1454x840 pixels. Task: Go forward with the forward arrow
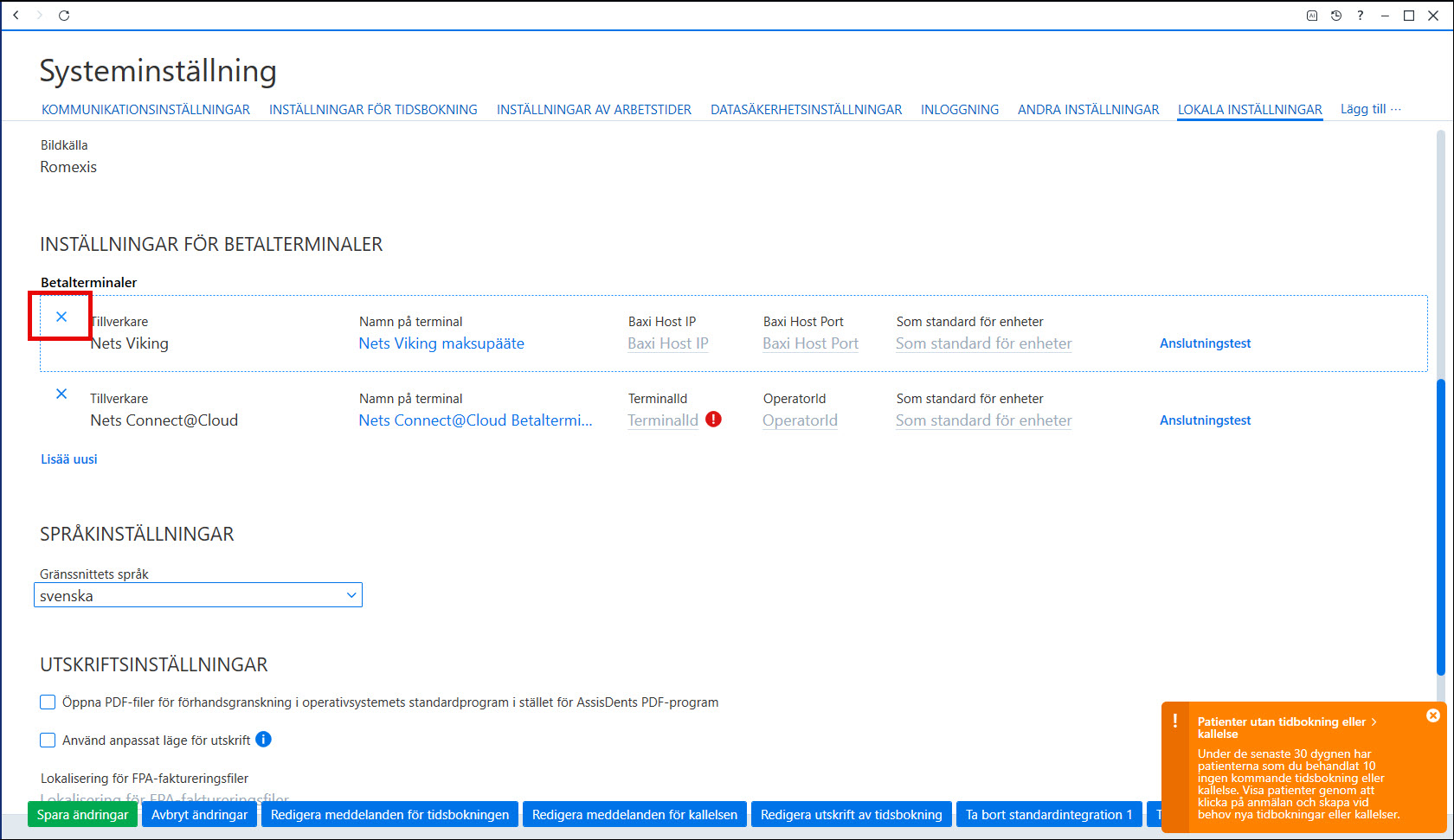click(x=39, y=16)
